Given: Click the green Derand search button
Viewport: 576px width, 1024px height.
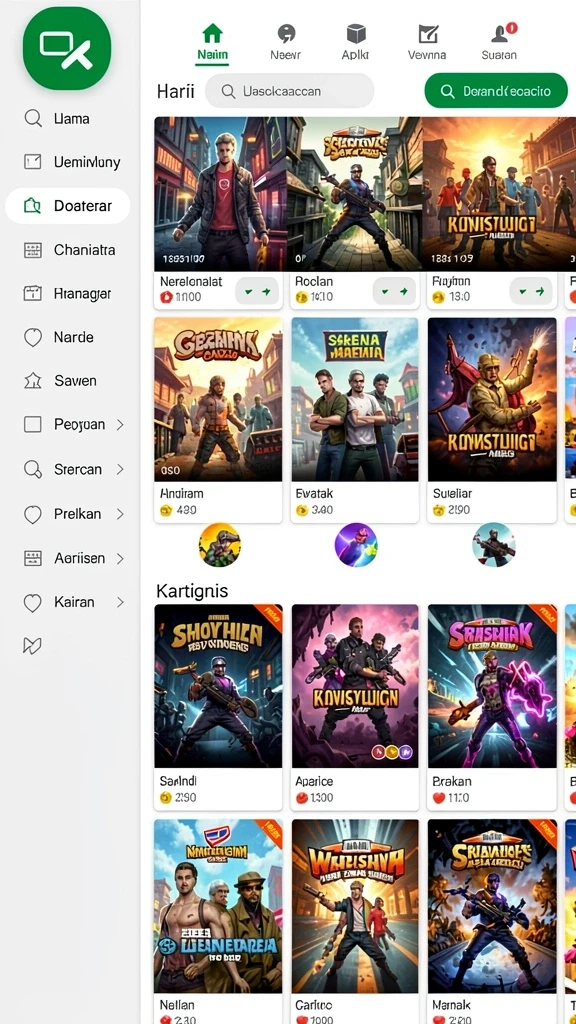Looking at the screenshot, I should (x=496, y=91).
